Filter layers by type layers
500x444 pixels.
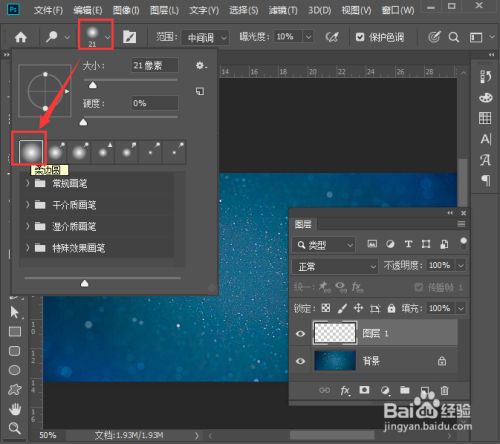point(408,244)
